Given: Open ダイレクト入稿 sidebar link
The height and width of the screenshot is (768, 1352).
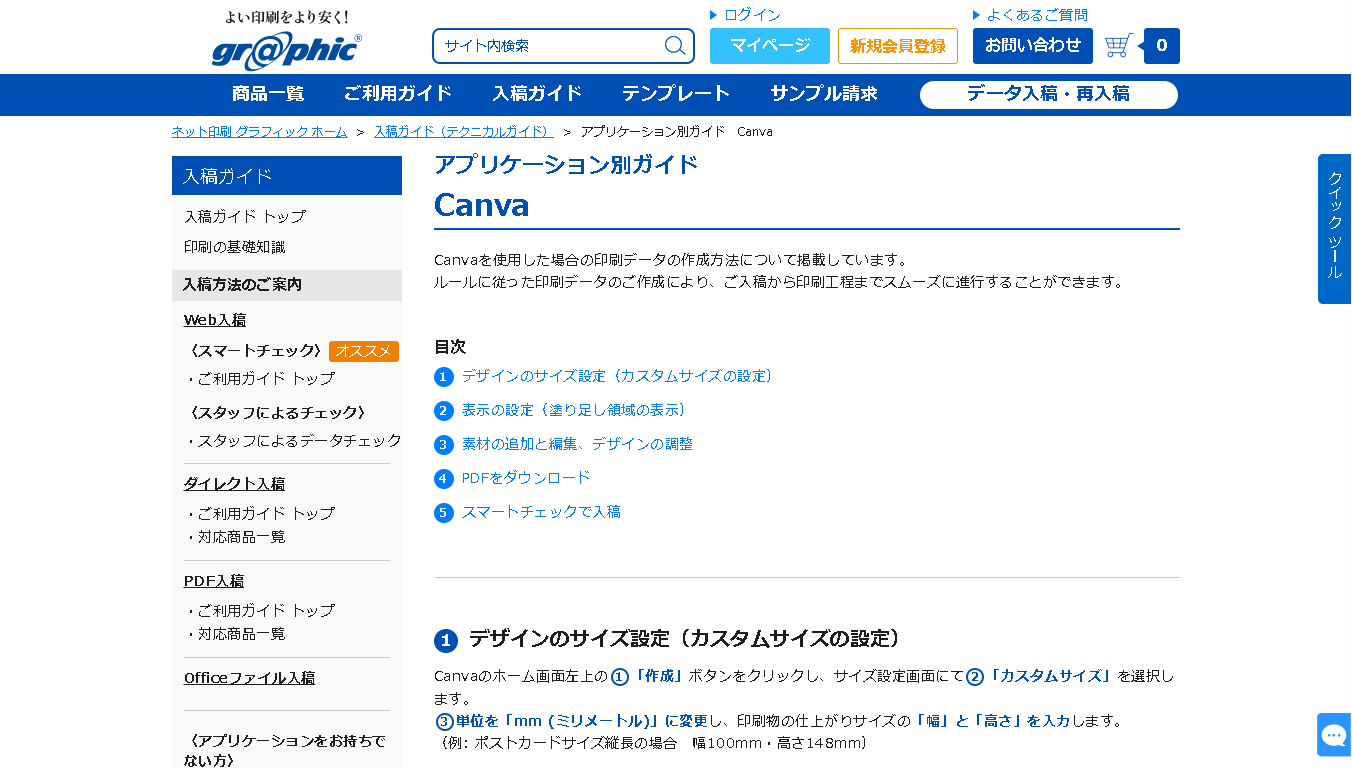Looking at the screenshot, I should tap(234, 484).
